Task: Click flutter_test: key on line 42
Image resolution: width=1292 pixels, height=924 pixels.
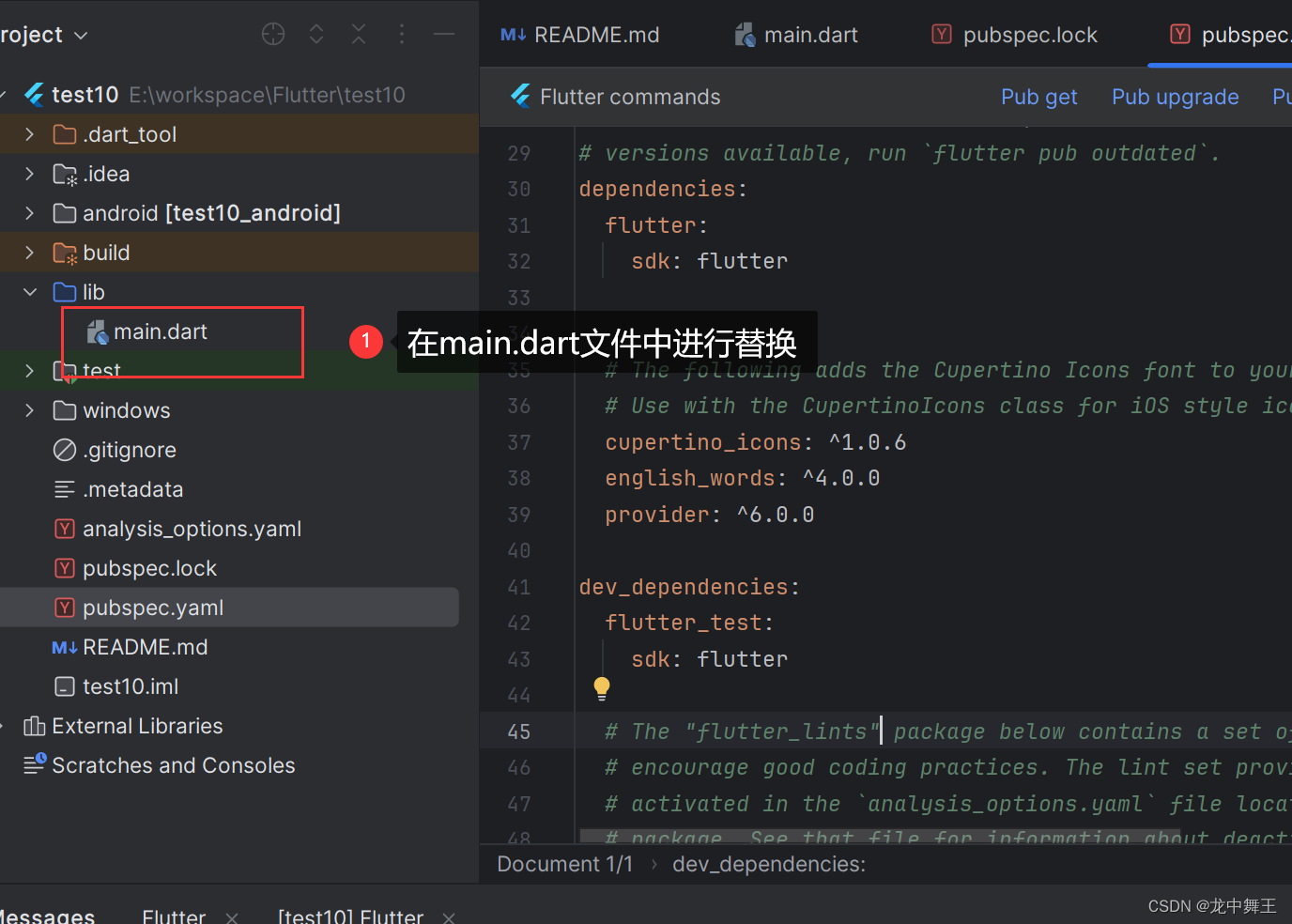Action: pos(689,623)
